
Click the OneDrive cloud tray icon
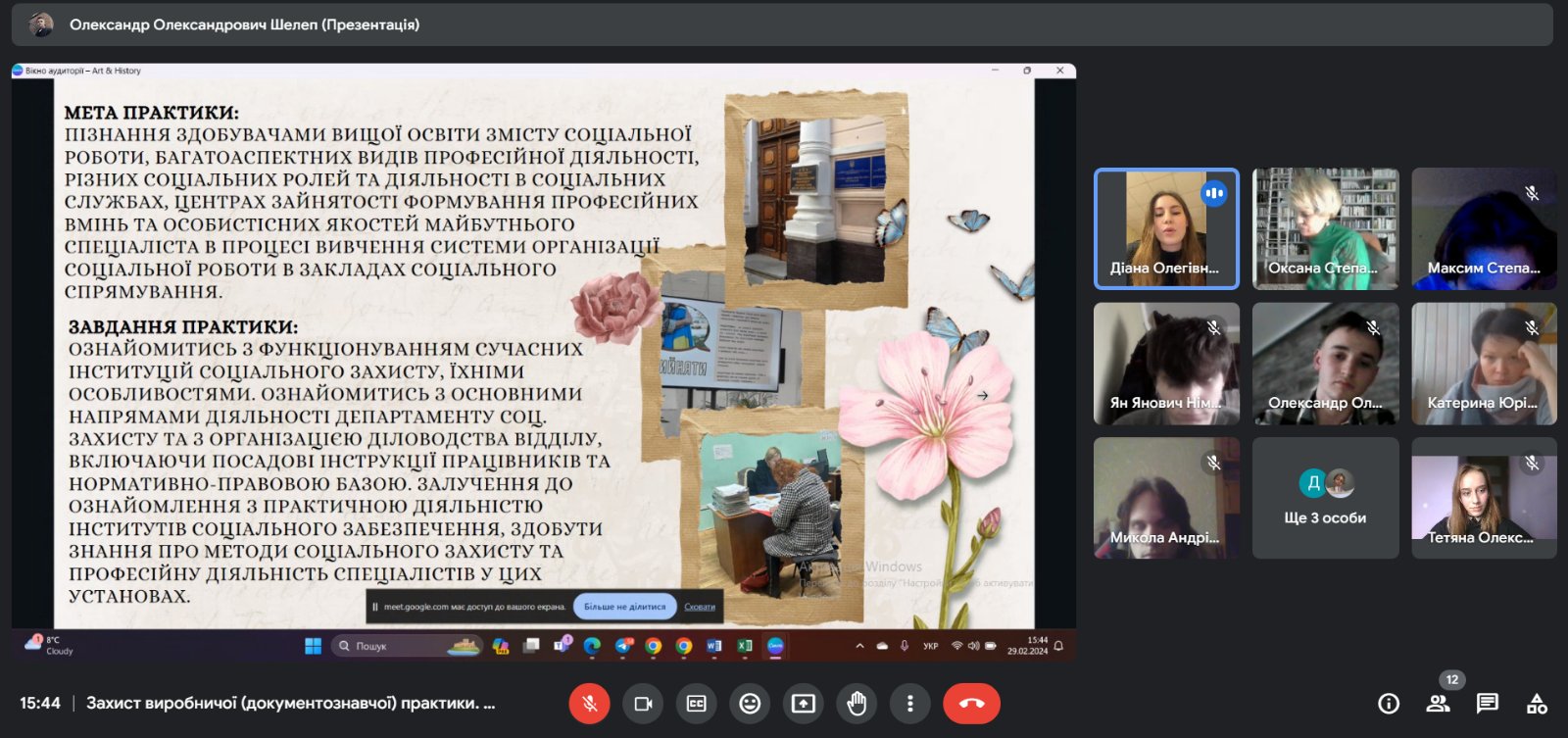tap(882, 646)
